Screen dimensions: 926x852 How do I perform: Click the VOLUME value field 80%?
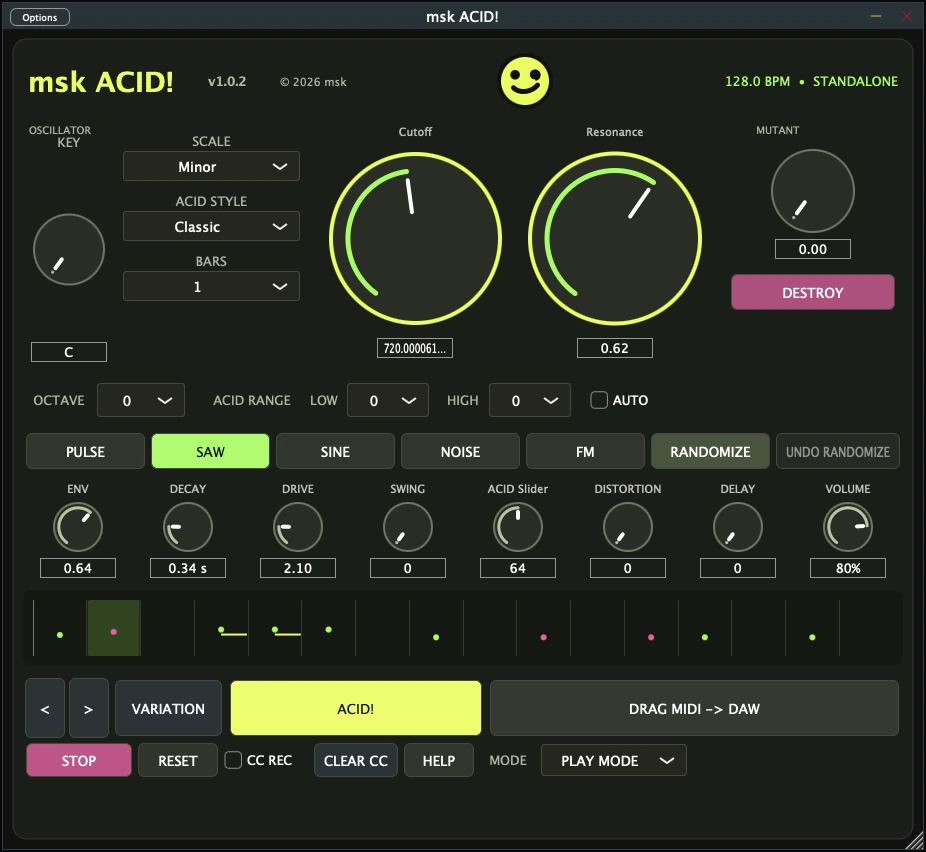(x=847, y=568)
